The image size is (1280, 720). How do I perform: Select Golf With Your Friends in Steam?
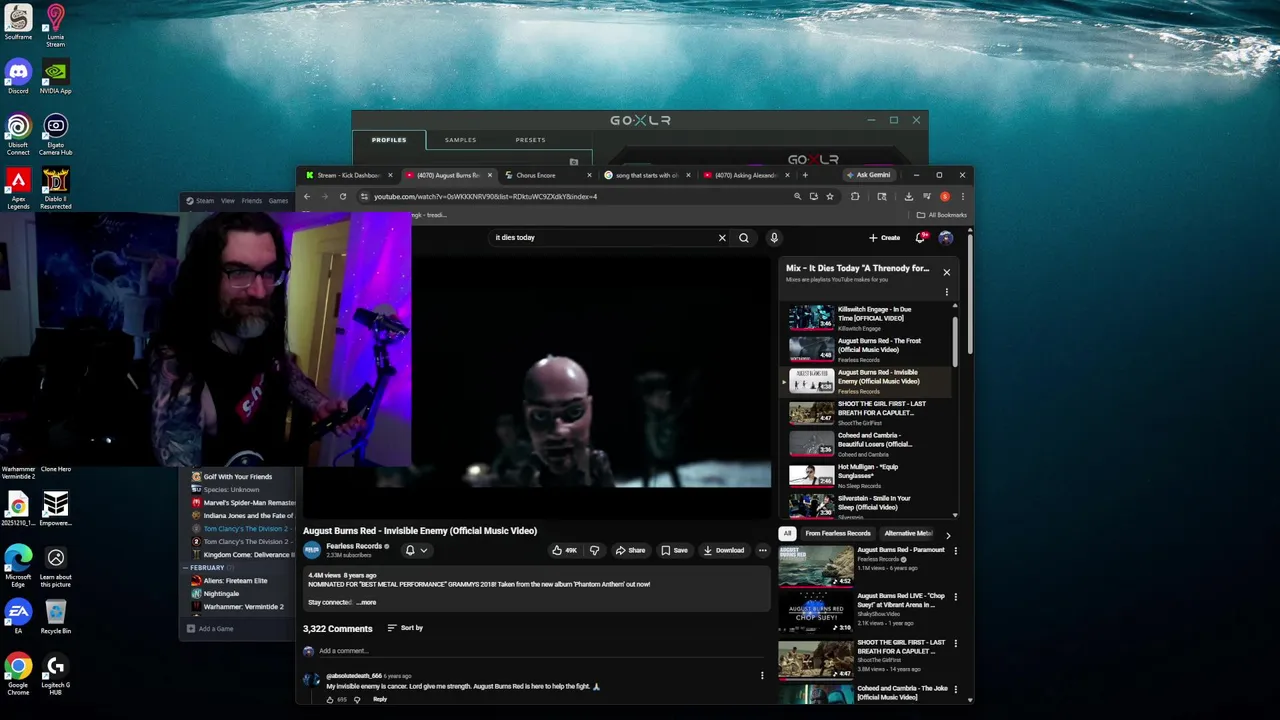click(237, 477)
